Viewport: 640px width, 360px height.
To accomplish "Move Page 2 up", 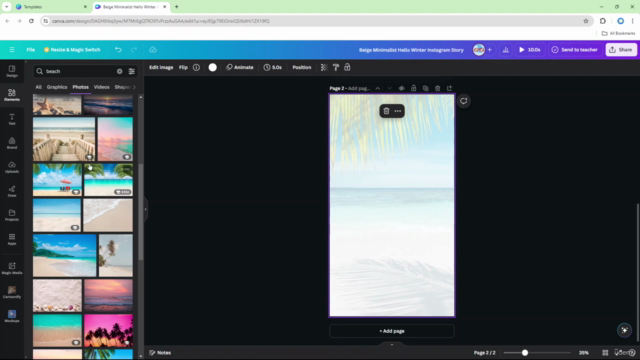I will (378, 88).
